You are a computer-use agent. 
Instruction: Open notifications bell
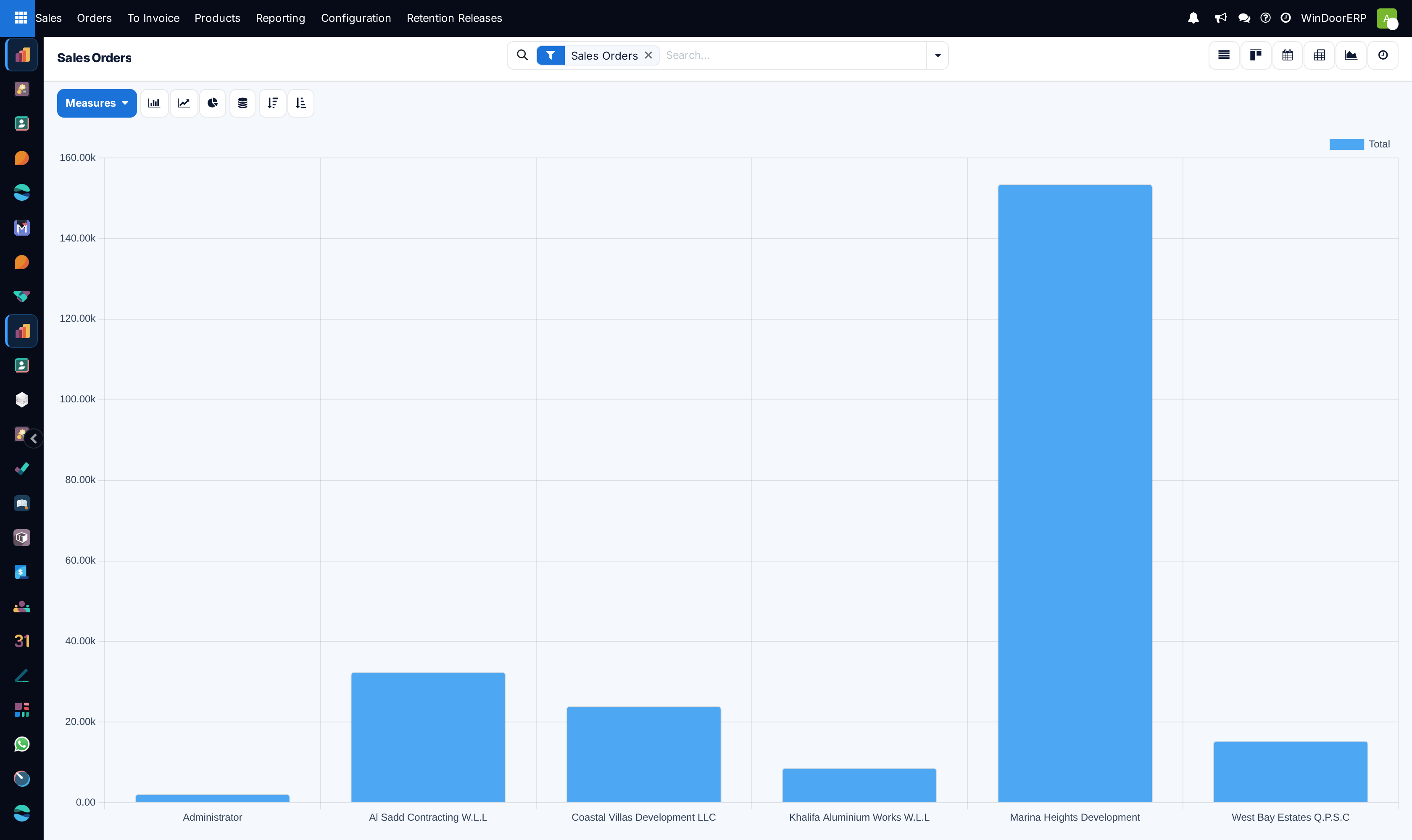1193,18
